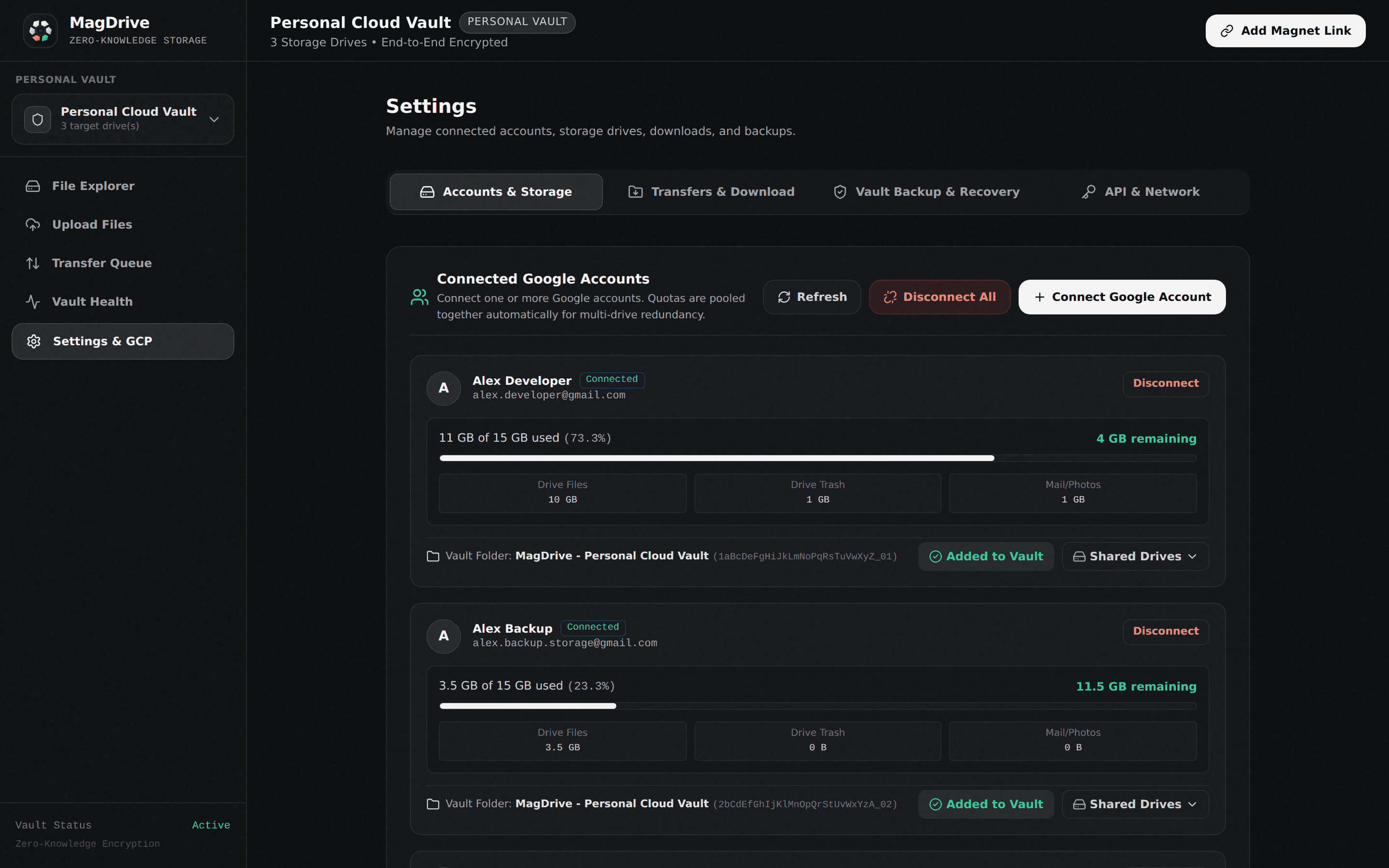Click the Drive Files 10 GB tile
The width and height of the screenshot is (1389, 868).
point(562,493)
